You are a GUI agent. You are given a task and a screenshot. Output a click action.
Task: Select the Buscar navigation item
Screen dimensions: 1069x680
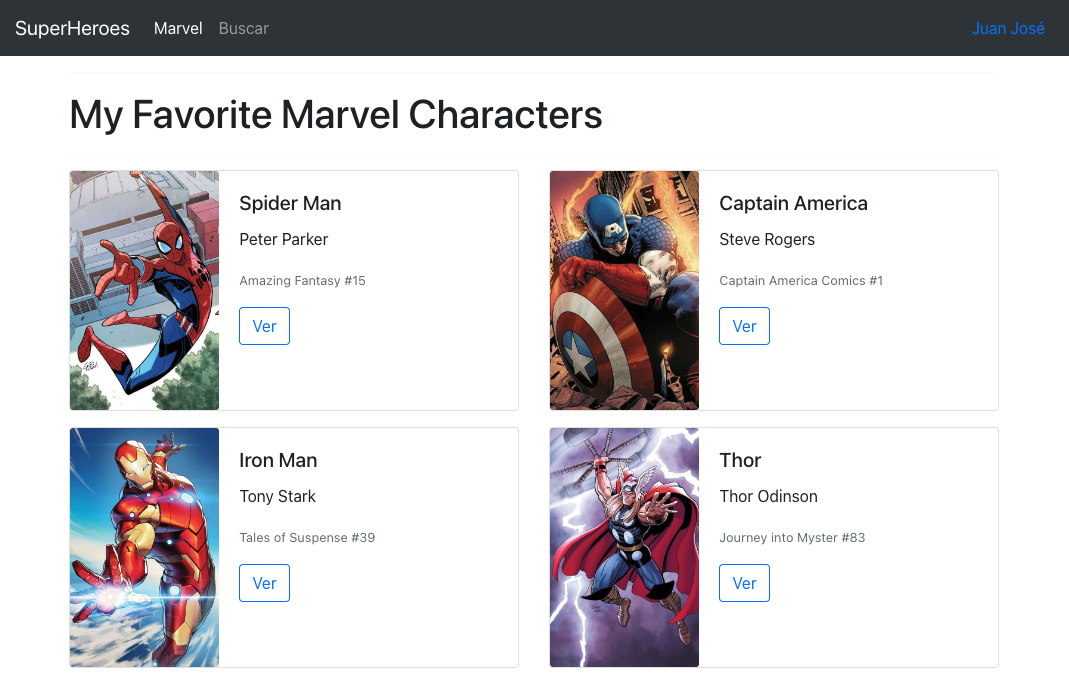[243, 28]
